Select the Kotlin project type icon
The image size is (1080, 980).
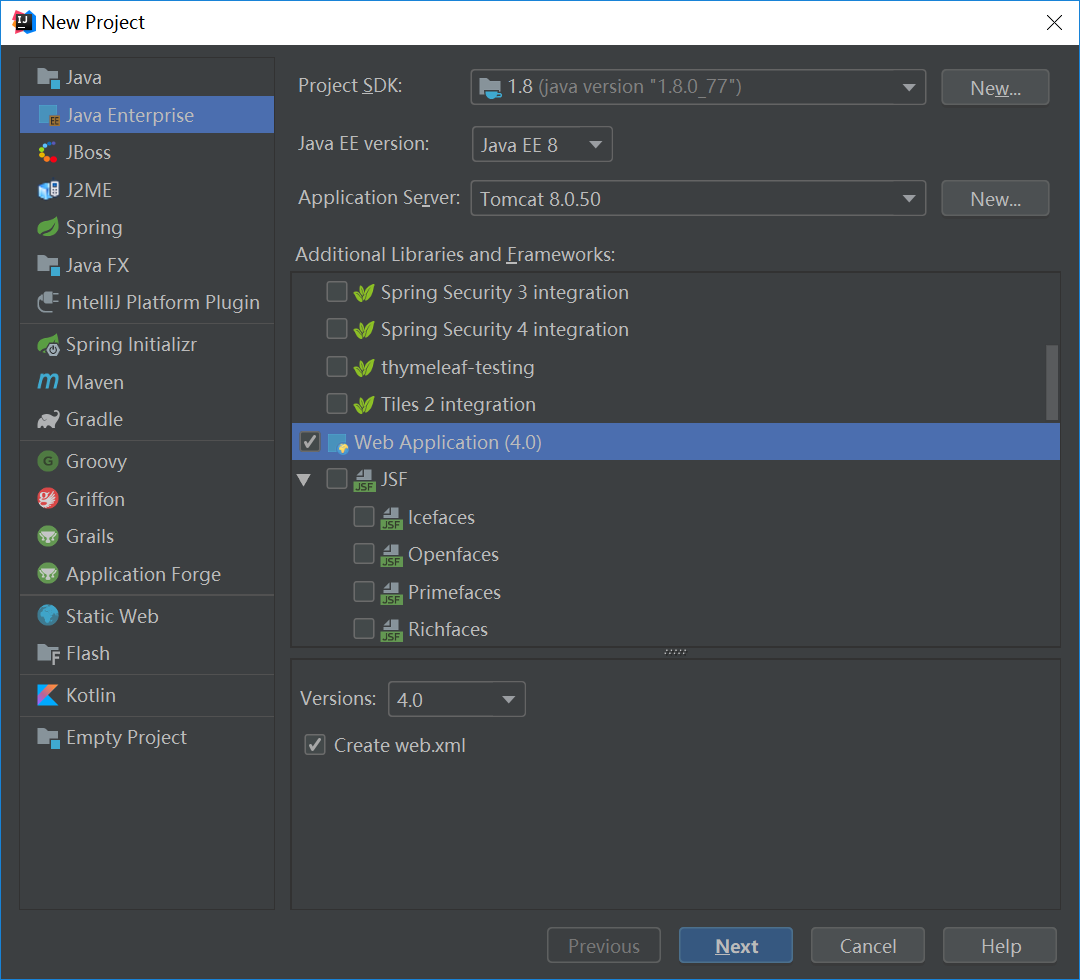coord(48,695)
